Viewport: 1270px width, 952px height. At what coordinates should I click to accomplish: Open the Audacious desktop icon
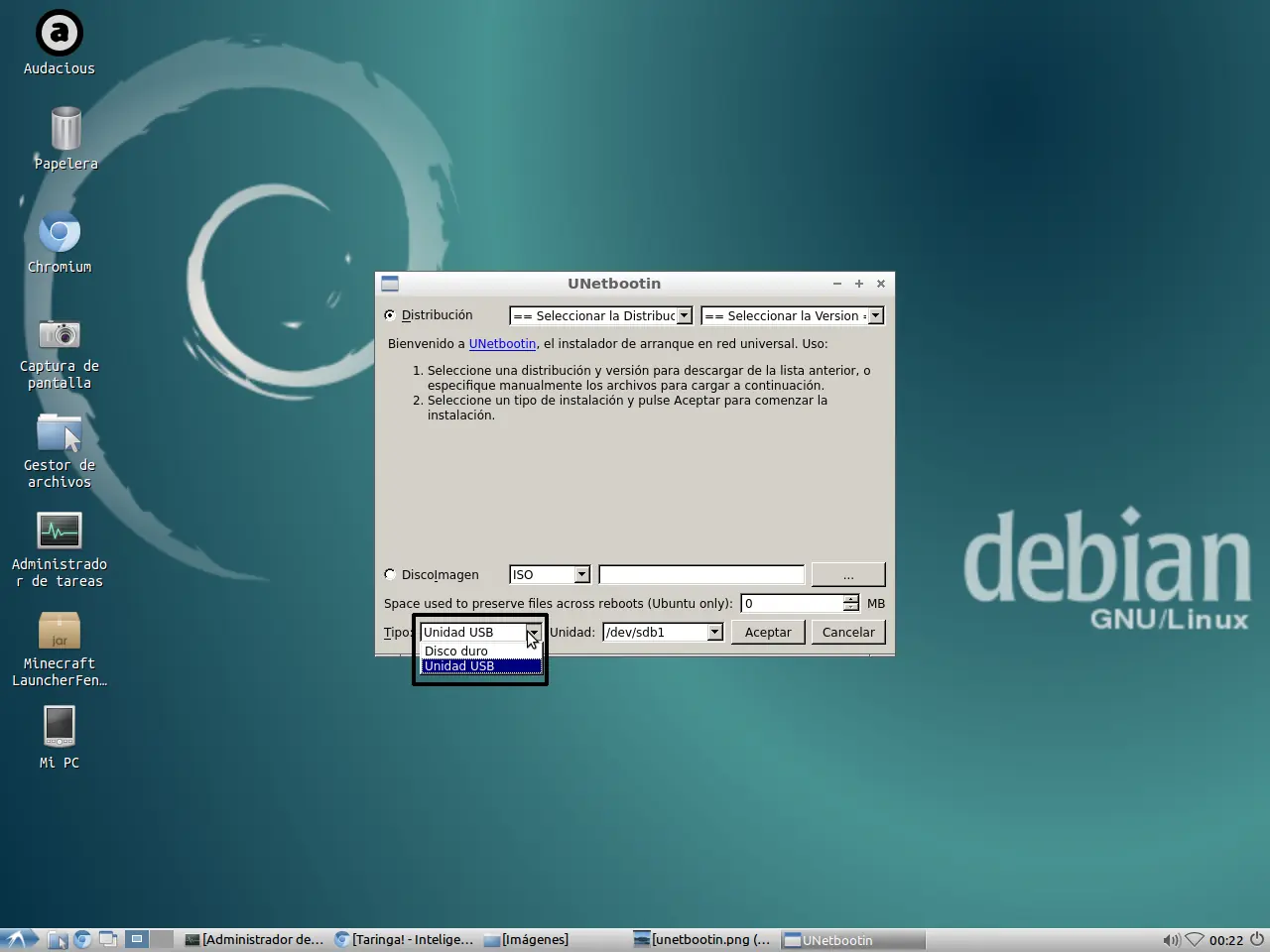[60, 44]
